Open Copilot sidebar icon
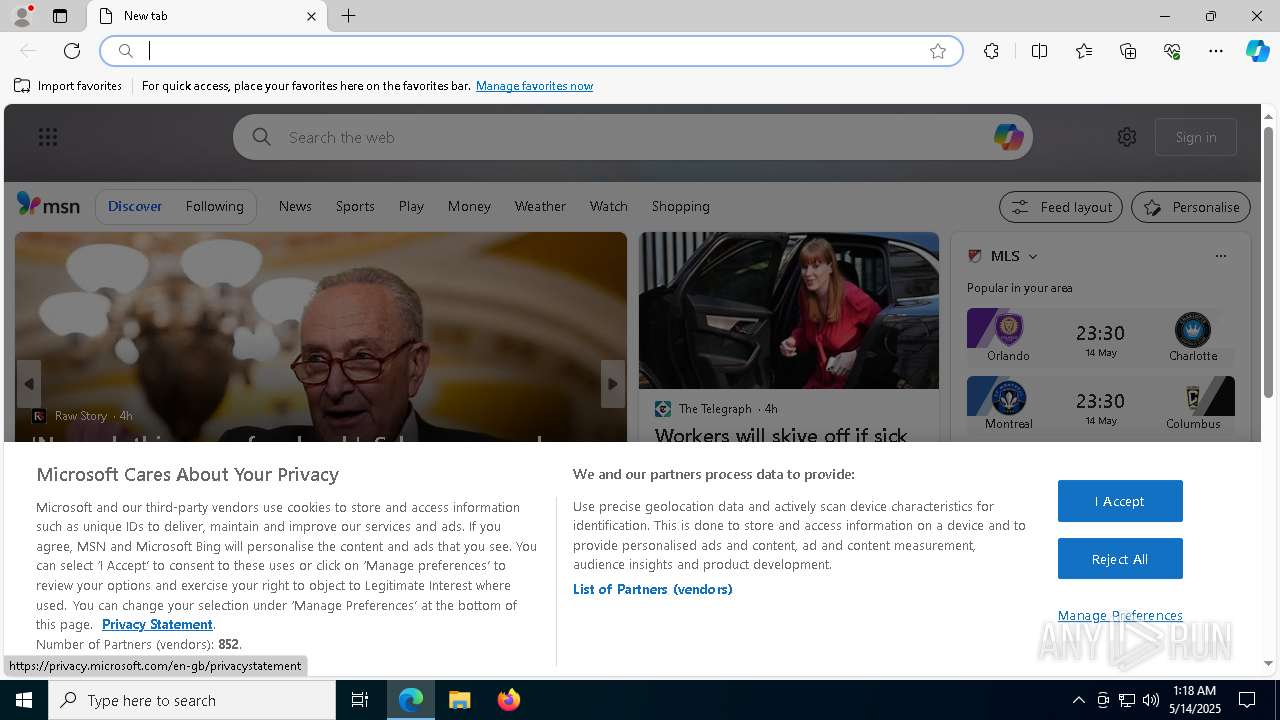The height and width of the screenshot is (720, 1280). point(1257,51)
